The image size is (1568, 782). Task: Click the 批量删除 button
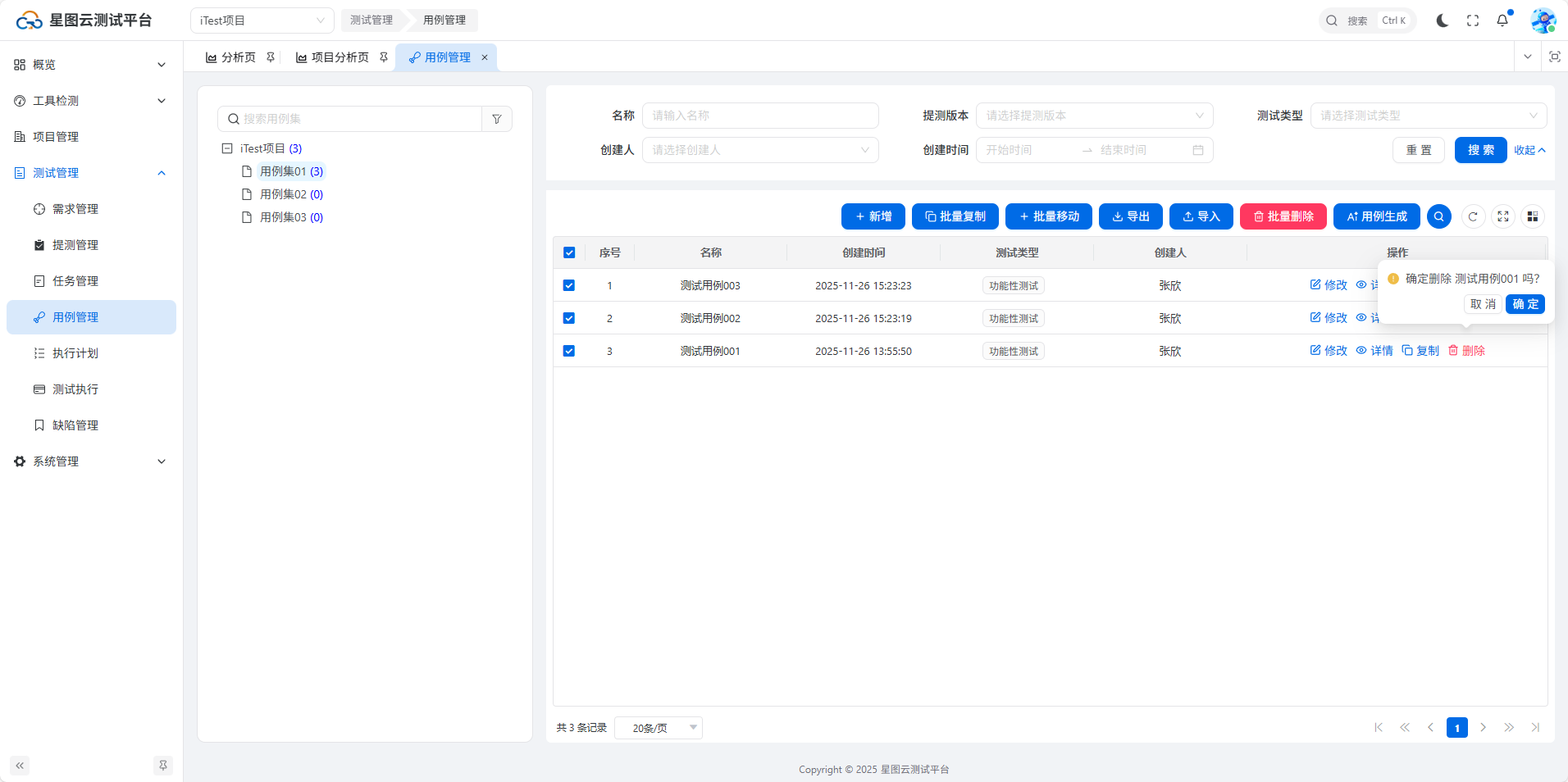coord(1283,216)
